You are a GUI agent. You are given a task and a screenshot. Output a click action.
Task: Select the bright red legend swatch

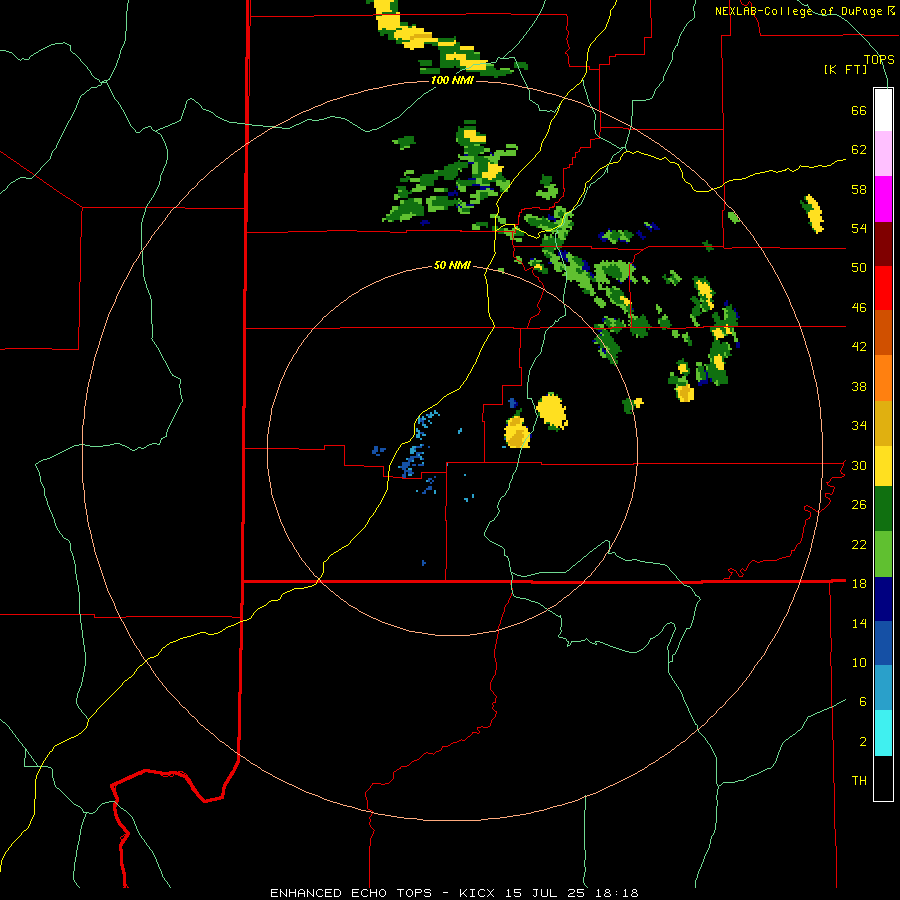click(x=883, y=288)
